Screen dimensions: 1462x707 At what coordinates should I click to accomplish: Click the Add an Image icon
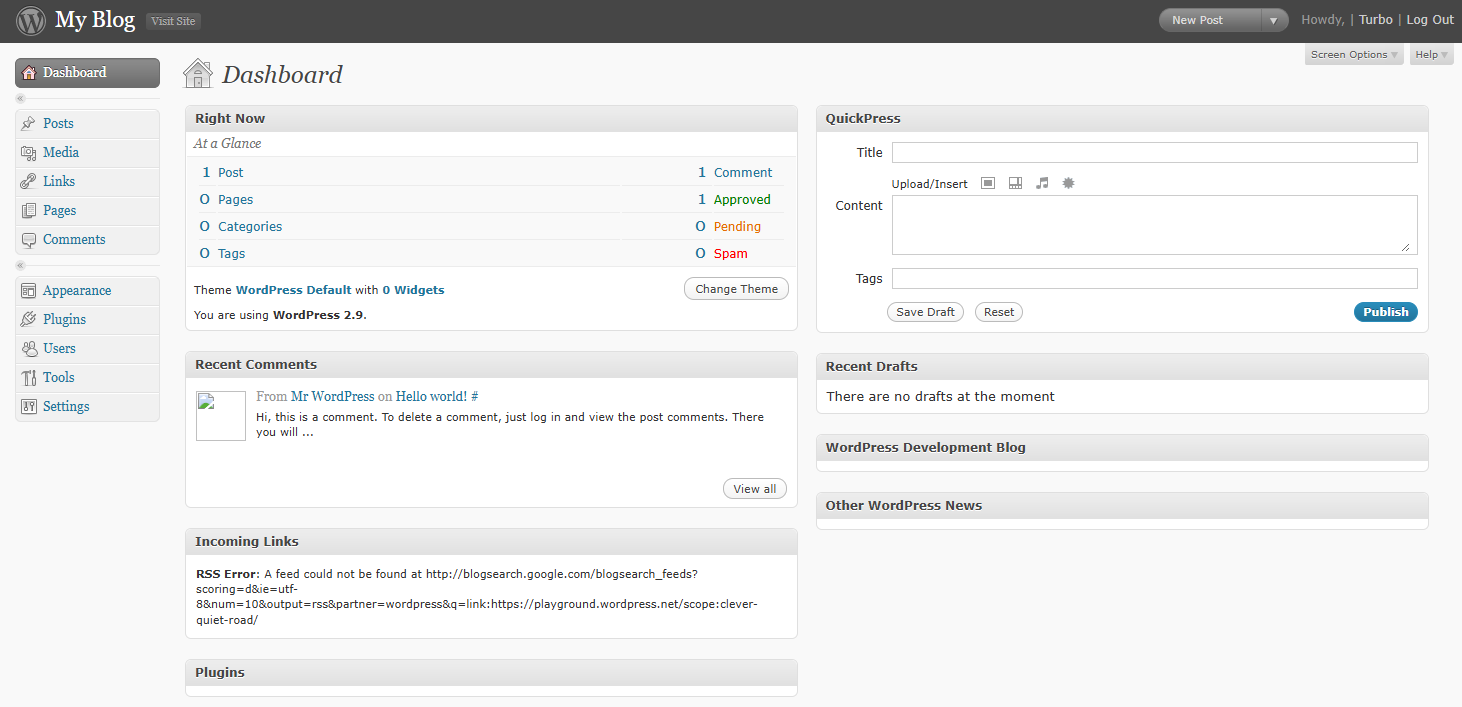(x=988, y=183)
